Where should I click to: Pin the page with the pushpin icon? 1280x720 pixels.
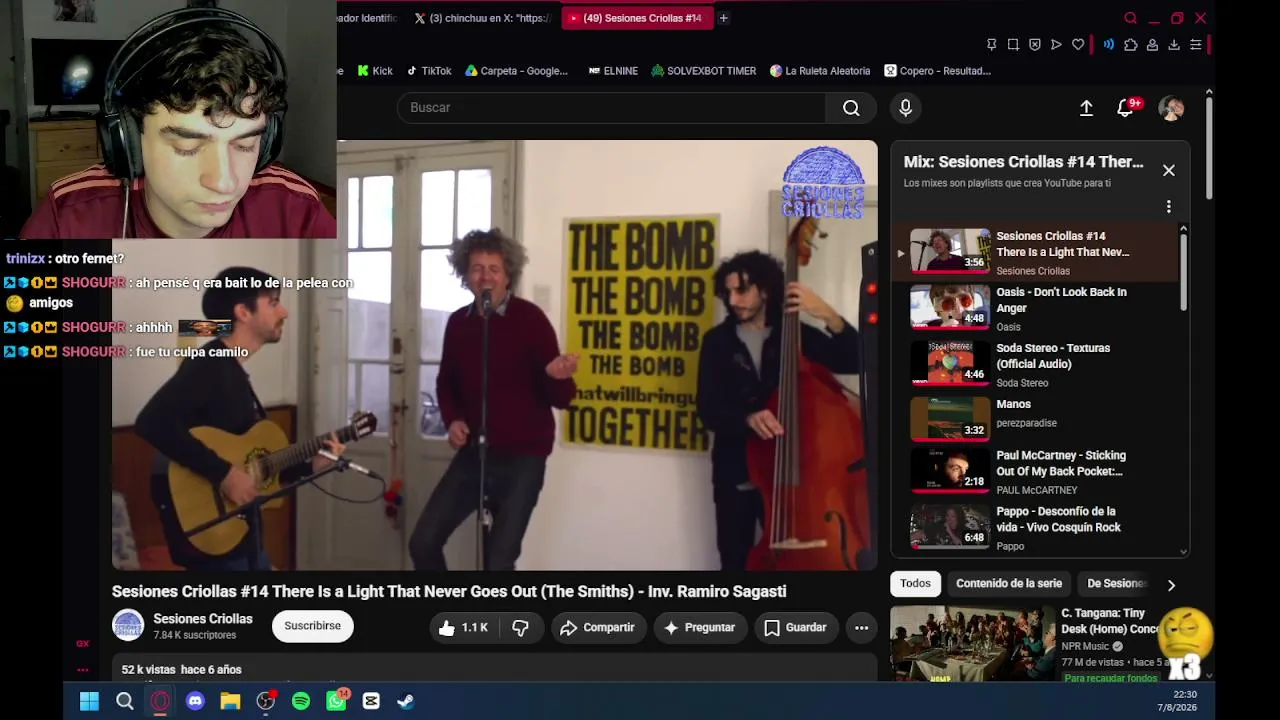tap(991, 44)
